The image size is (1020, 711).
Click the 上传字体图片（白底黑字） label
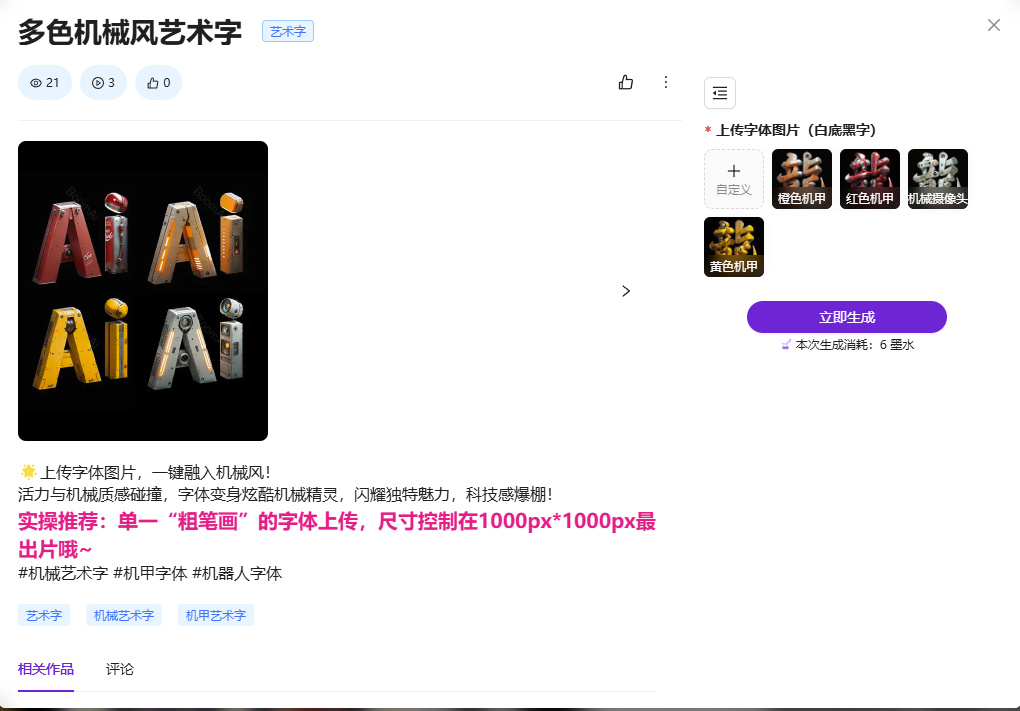pyautogui.click(x=796, y=130)
